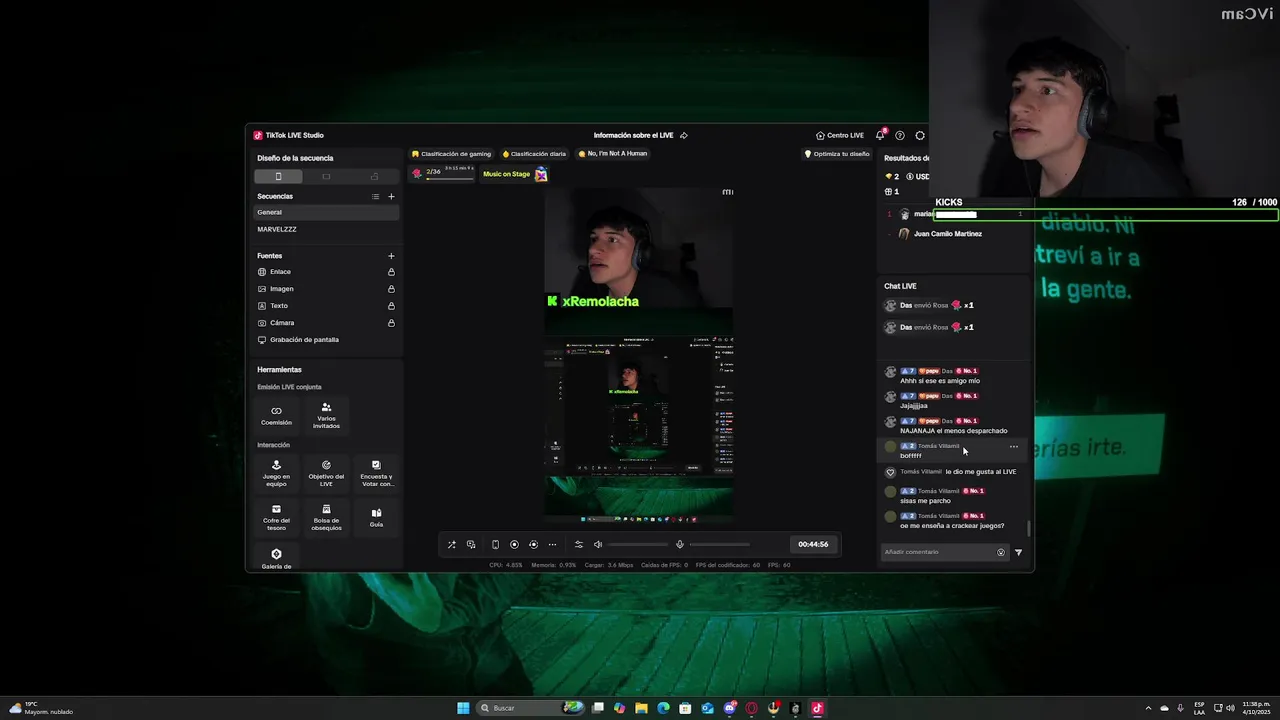The height and width of the screenshot is (720, 1280).
Task: Click Clasificación de gaming chip
Action: tap(451, 154)
